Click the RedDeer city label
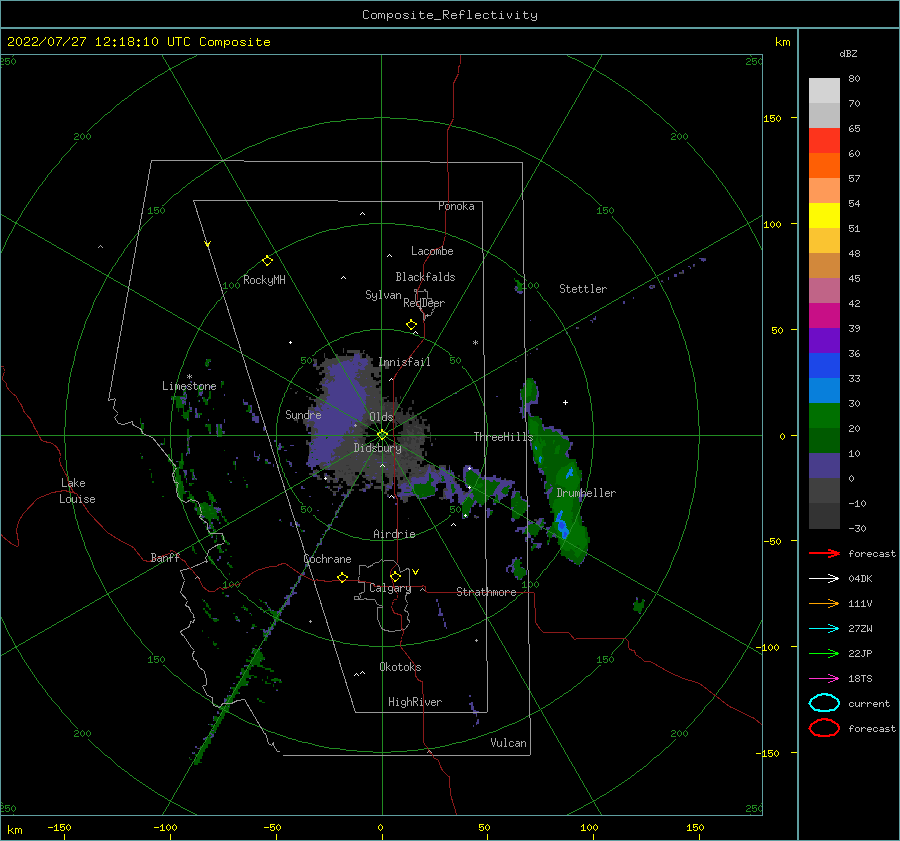 (x=424, y=303)
